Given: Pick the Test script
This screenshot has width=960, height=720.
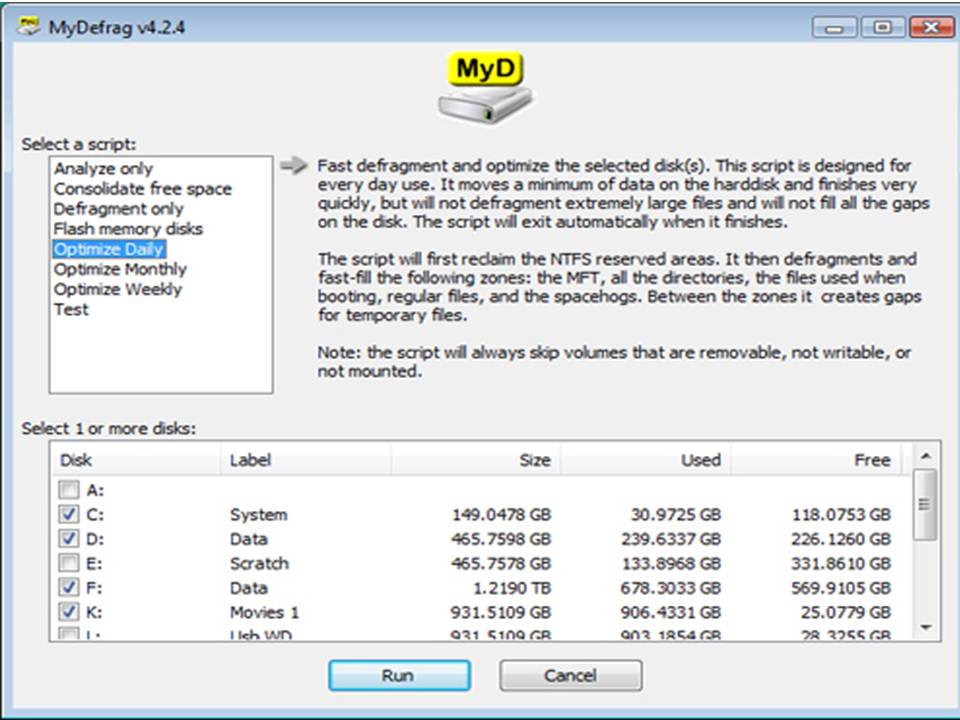Looking at the screenshot, I should 71,309.
